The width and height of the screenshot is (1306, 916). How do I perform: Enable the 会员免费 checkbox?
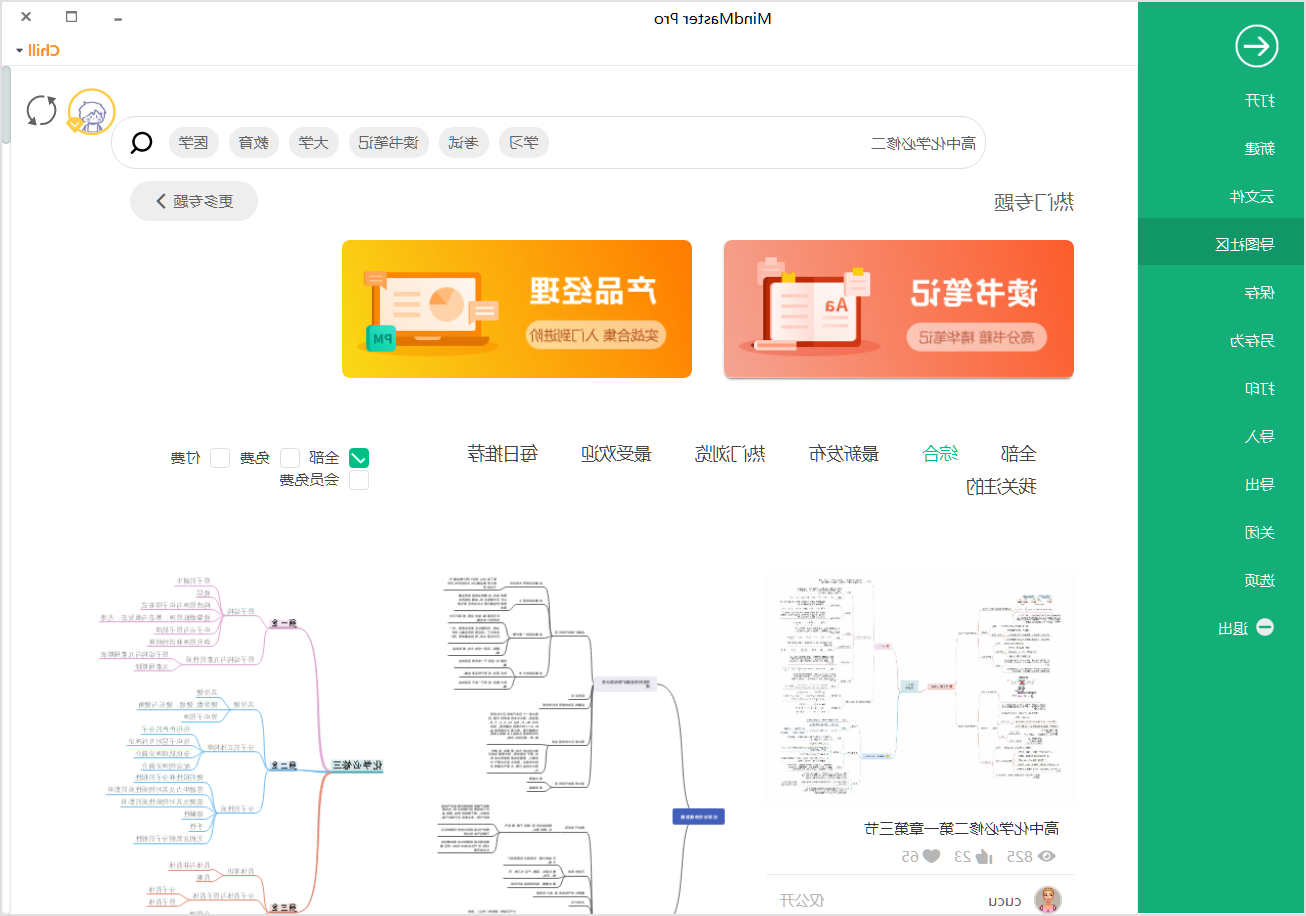tap(358, 480)
